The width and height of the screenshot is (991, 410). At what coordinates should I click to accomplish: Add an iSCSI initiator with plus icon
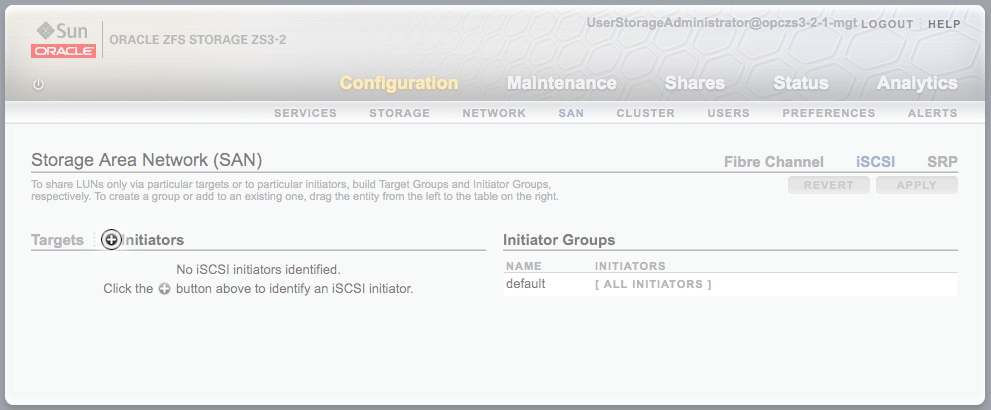111,239
